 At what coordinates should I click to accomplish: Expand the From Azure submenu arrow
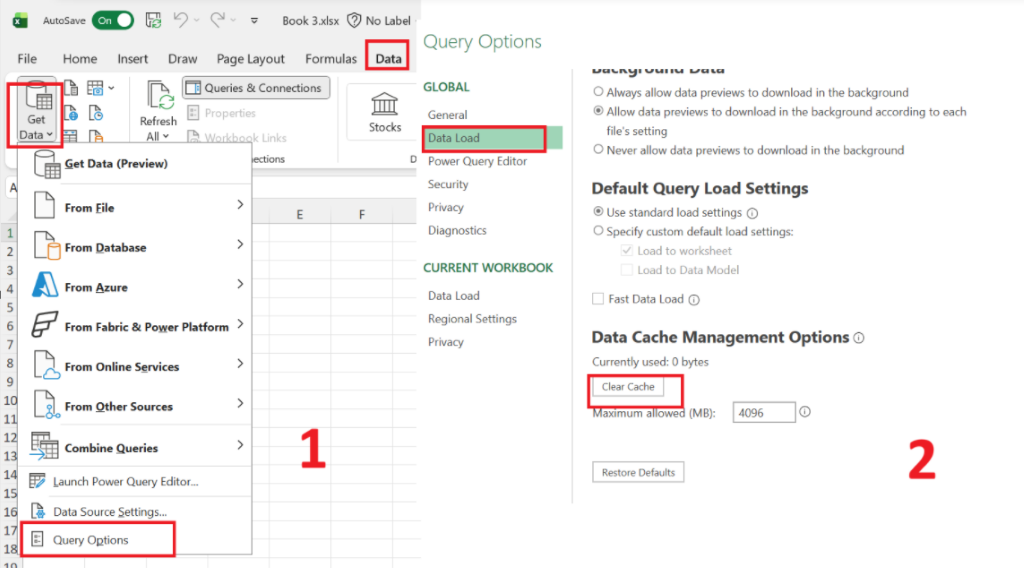tap(240, 284)
